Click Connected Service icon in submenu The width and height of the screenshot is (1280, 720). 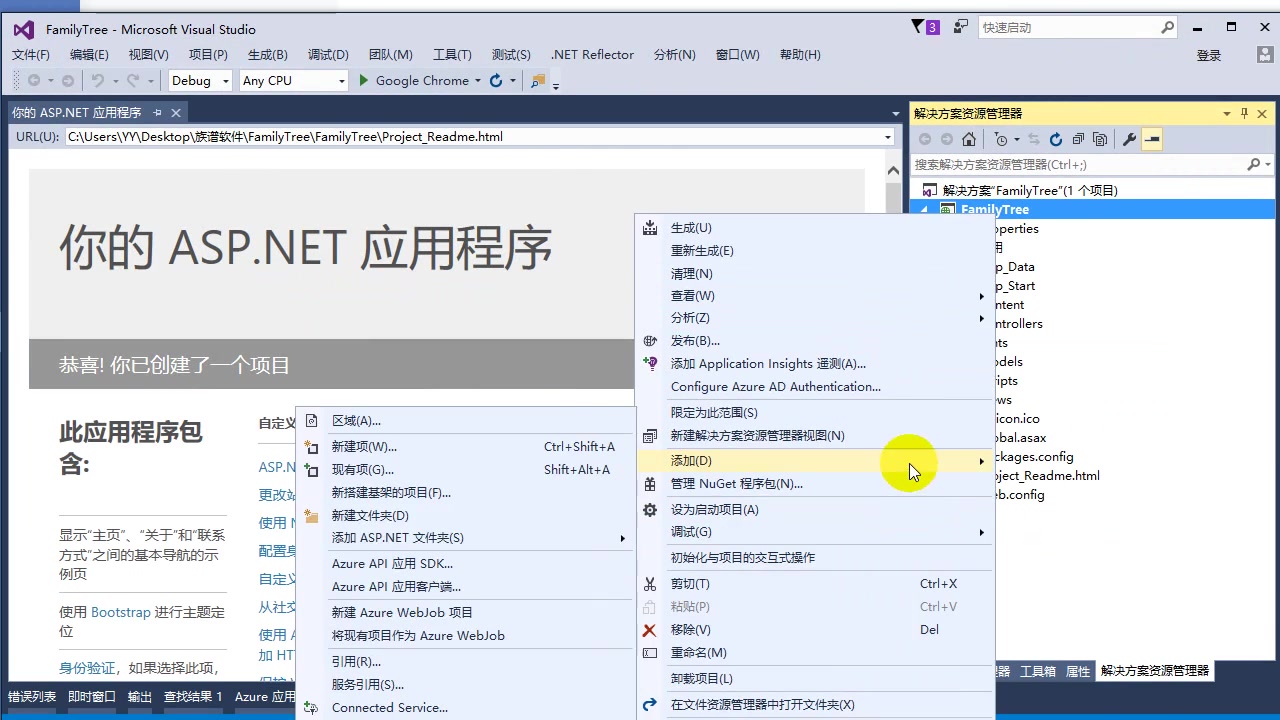[311, 708]
